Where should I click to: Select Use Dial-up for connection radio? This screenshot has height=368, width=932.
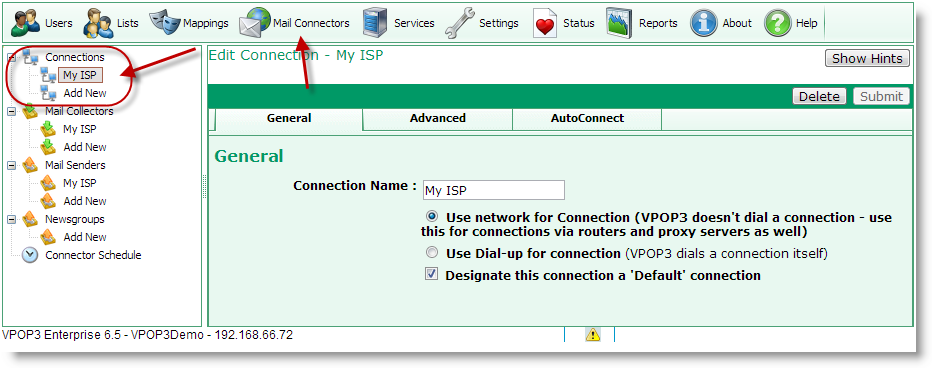click(433, 253)
